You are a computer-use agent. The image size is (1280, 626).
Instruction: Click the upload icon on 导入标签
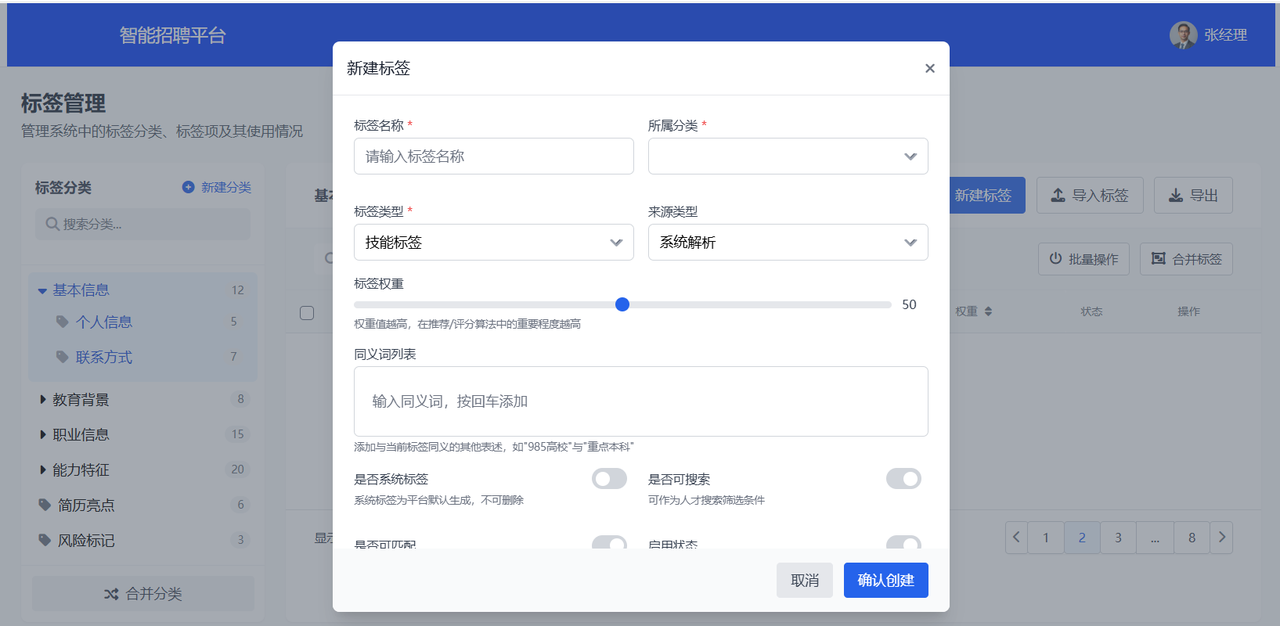(1058, 195)
